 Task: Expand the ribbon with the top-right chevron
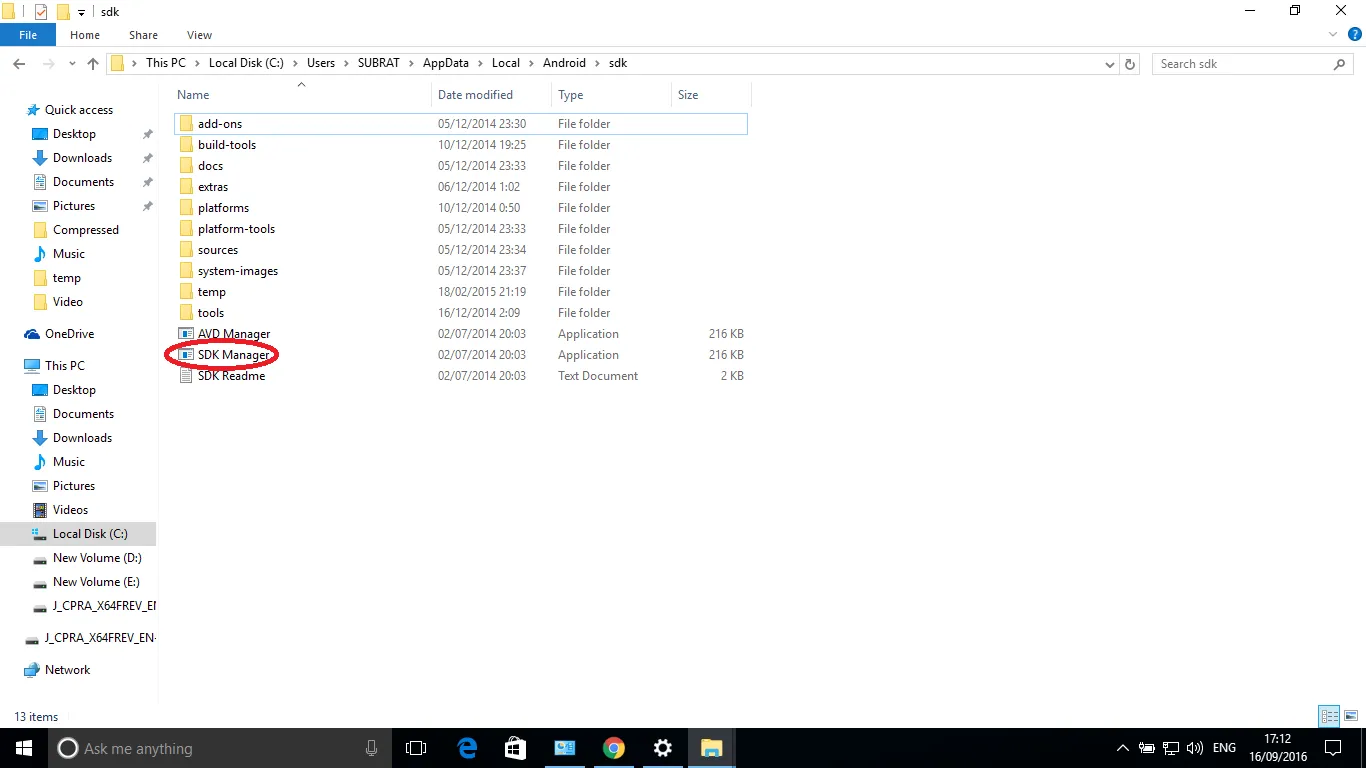[x=1331, y=35]
